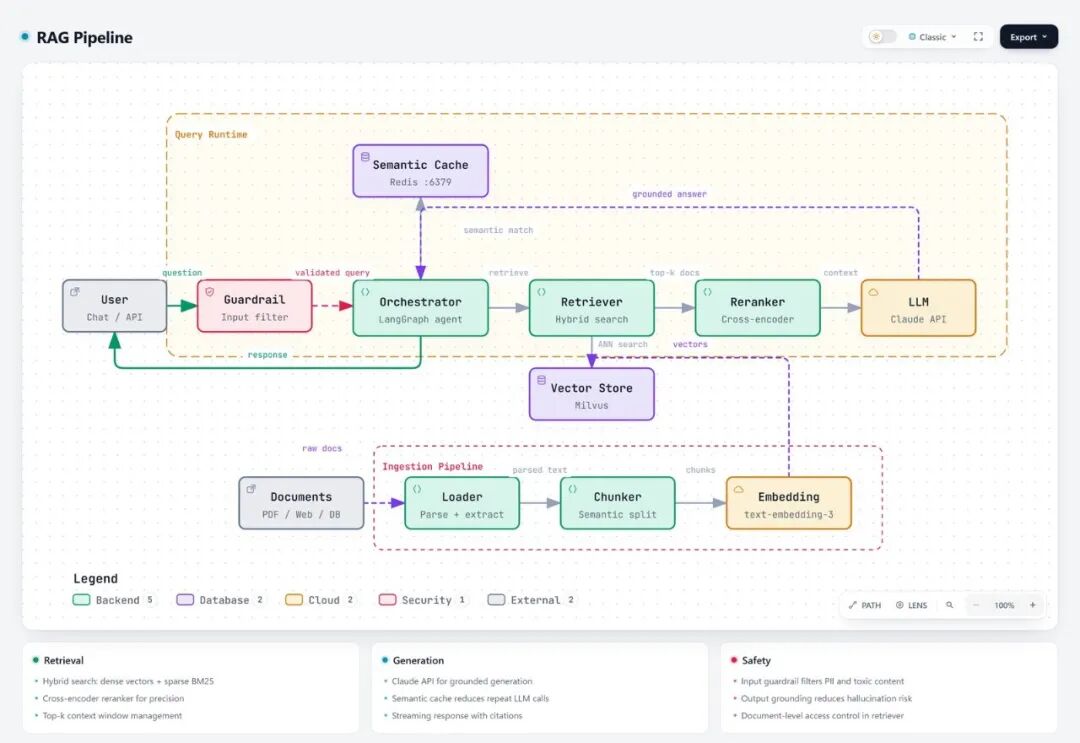Screen dimensions: 1080x743
Task: Click the 'grounded answer' edge label
Action: coord(669,194)
